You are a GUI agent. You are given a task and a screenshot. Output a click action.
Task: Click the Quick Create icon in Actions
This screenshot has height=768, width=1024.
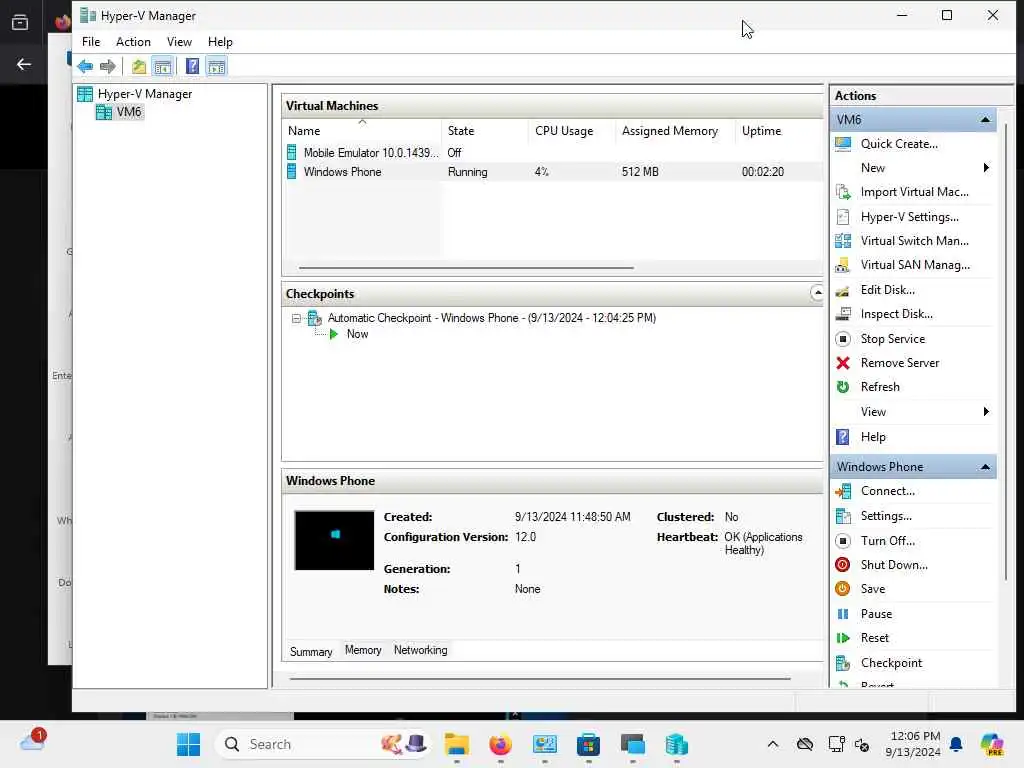[843, 144]
